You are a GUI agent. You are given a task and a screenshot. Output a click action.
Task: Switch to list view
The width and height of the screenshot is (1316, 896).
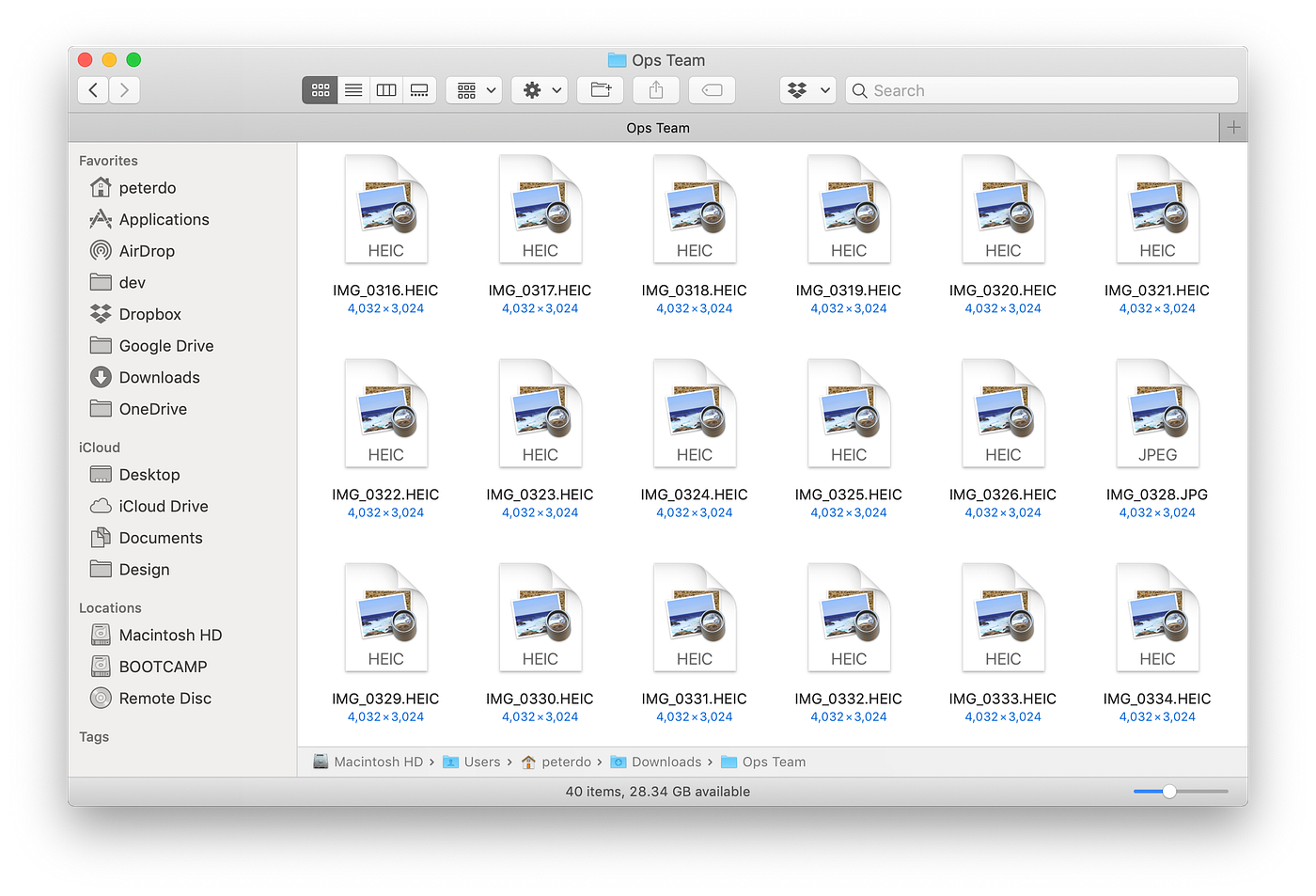352,89
